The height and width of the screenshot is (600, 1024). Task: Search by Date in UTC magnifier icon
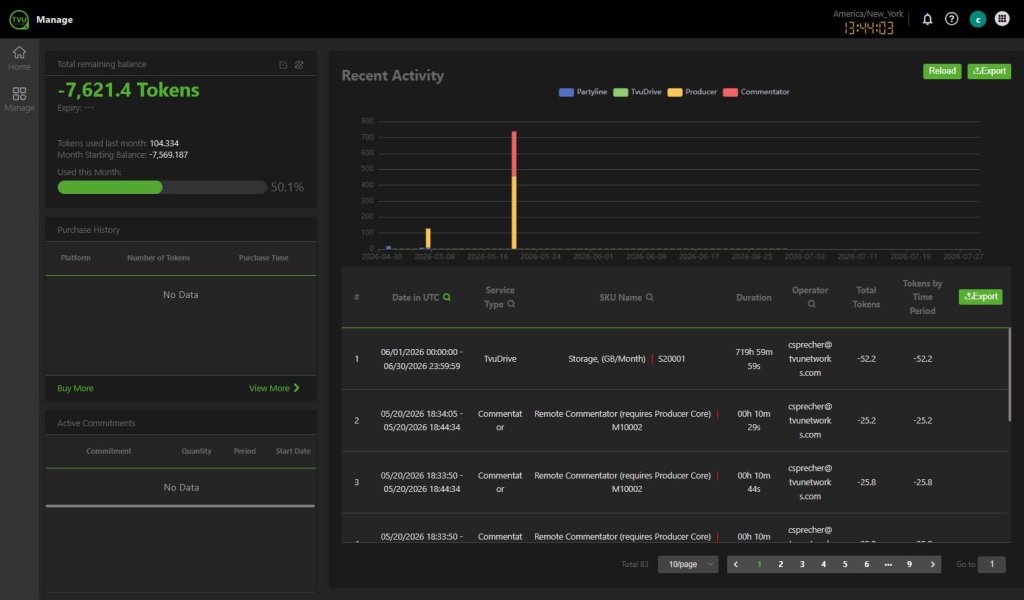pyautogui.click(x=447, y=297)
